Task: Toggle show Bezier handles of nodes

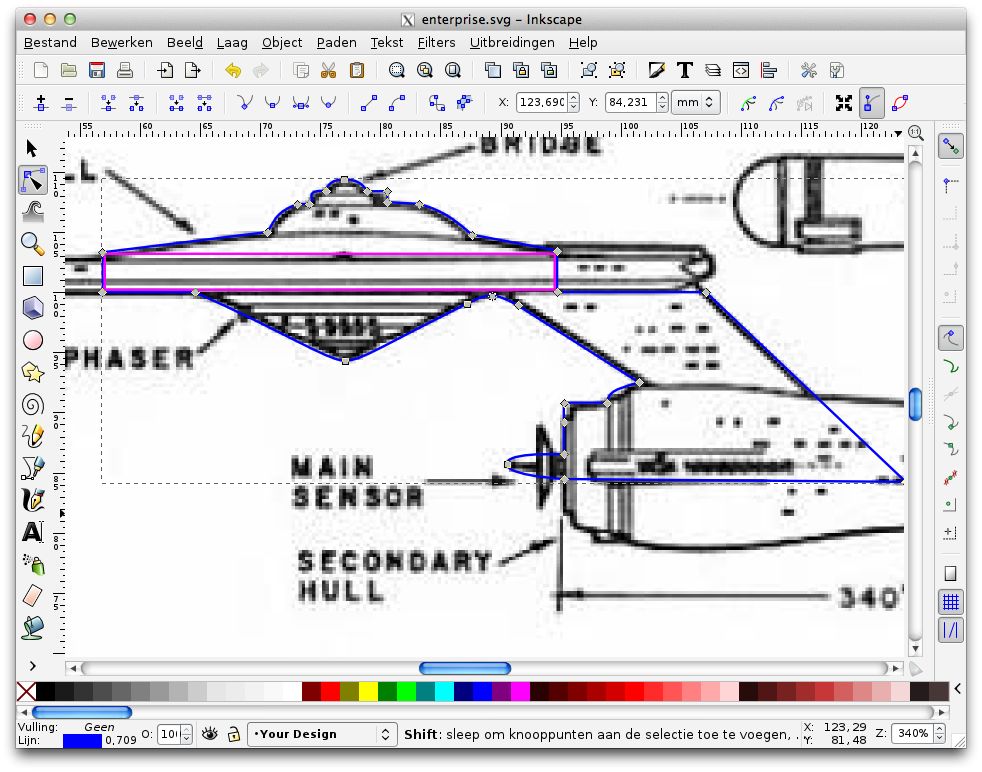Action: click(871, 103)
